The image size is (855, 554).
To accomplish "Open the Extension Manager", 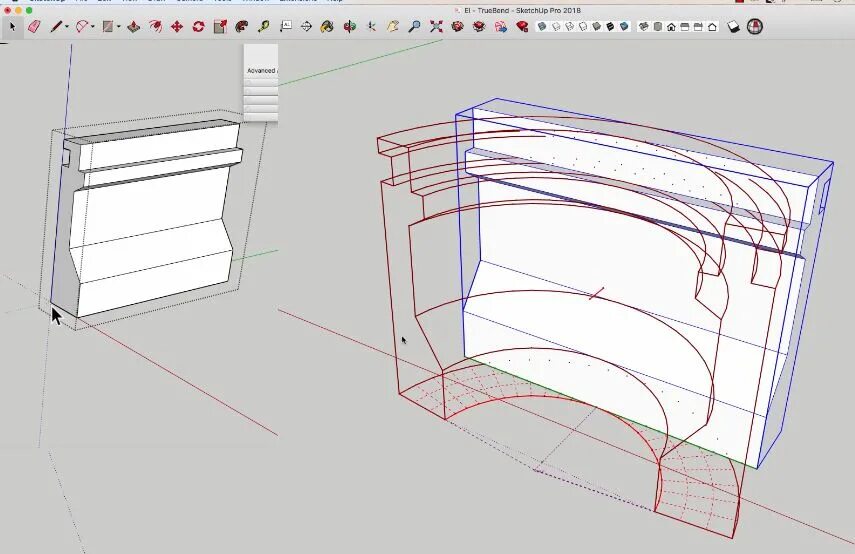I will tap(522, 26).
